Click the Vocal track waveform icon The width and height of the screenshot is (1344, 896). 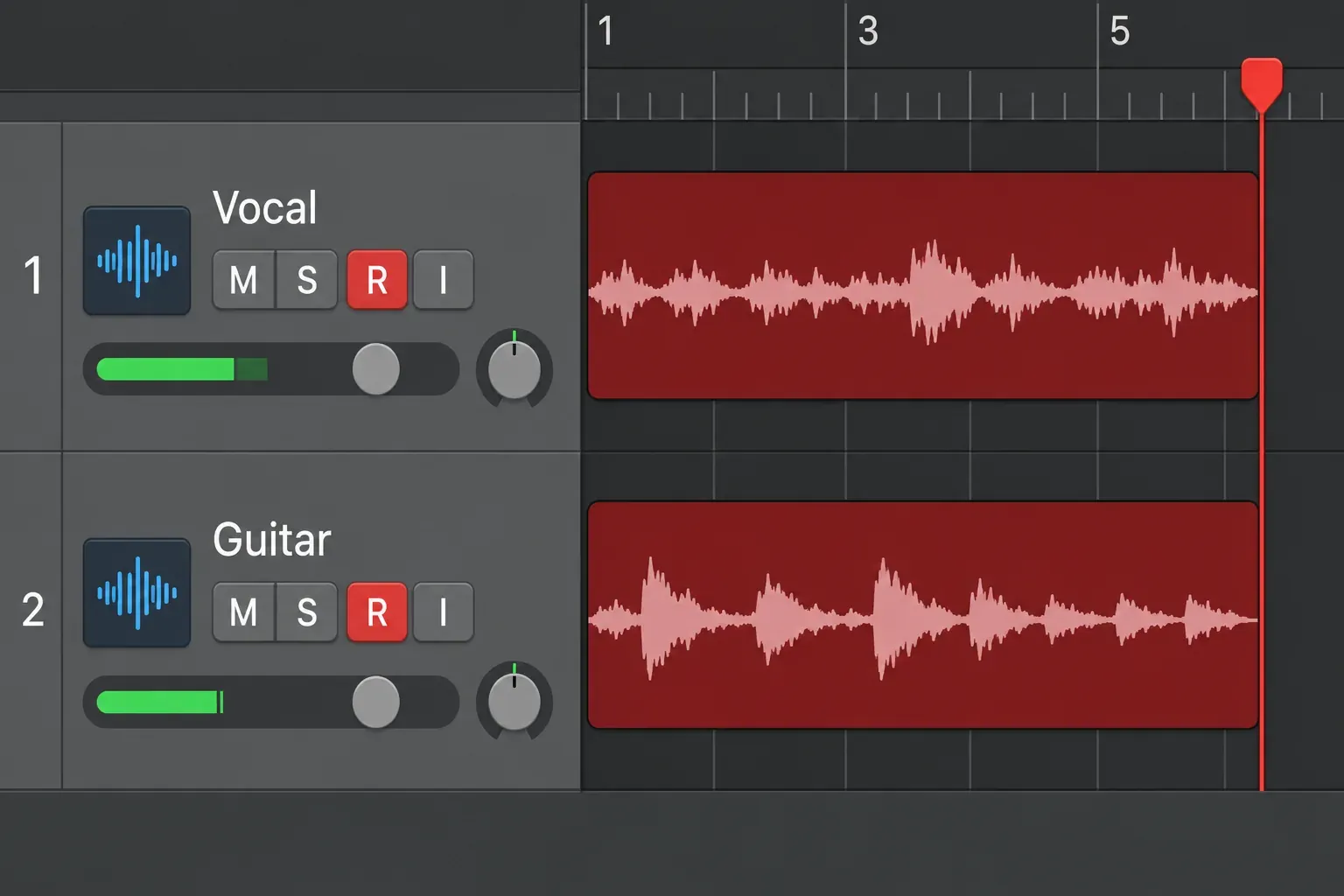(x=136, y=261)
